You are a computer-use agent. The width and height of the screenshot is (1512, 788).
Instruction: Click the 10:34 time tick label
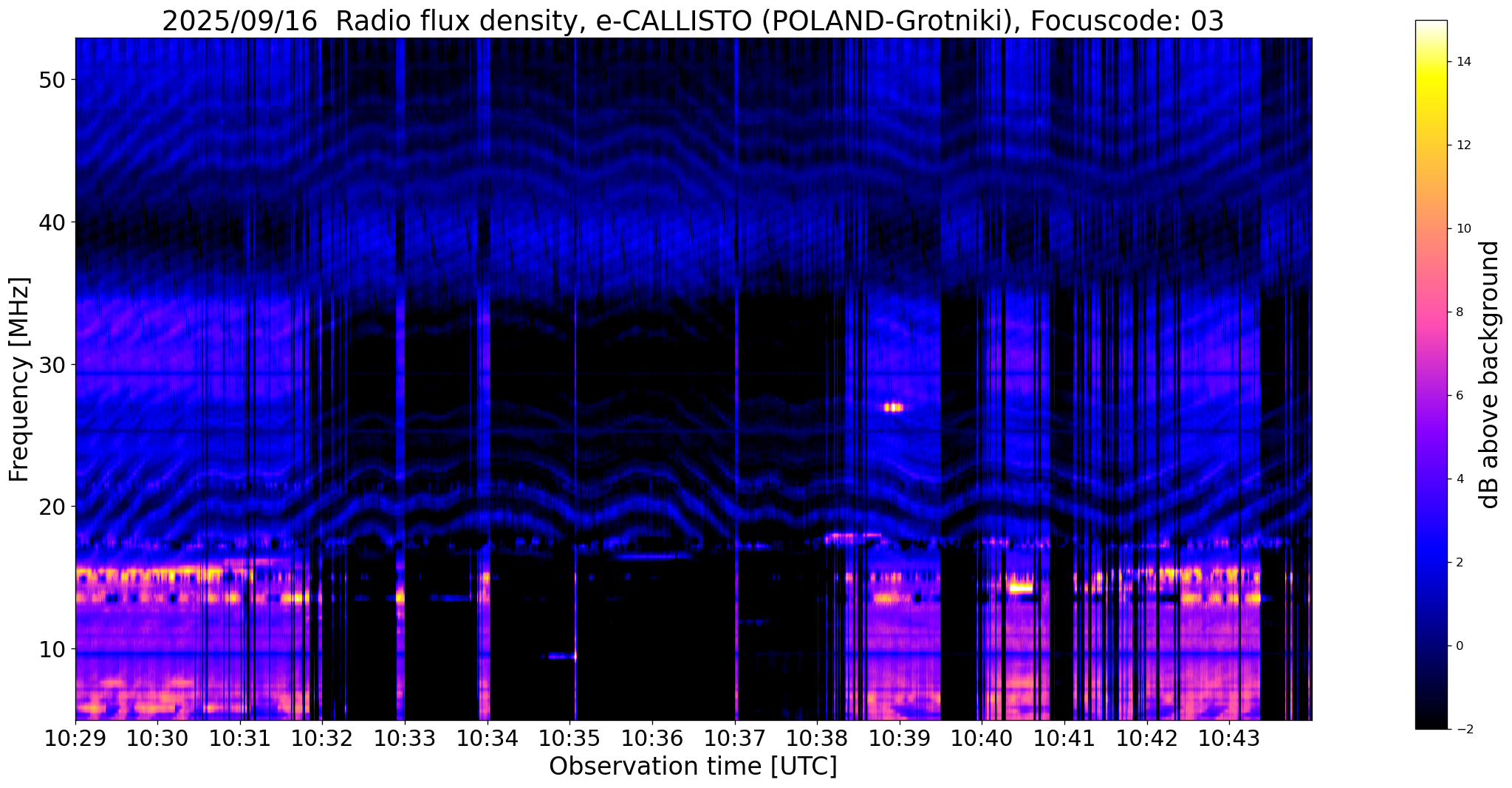click(488, 737)
